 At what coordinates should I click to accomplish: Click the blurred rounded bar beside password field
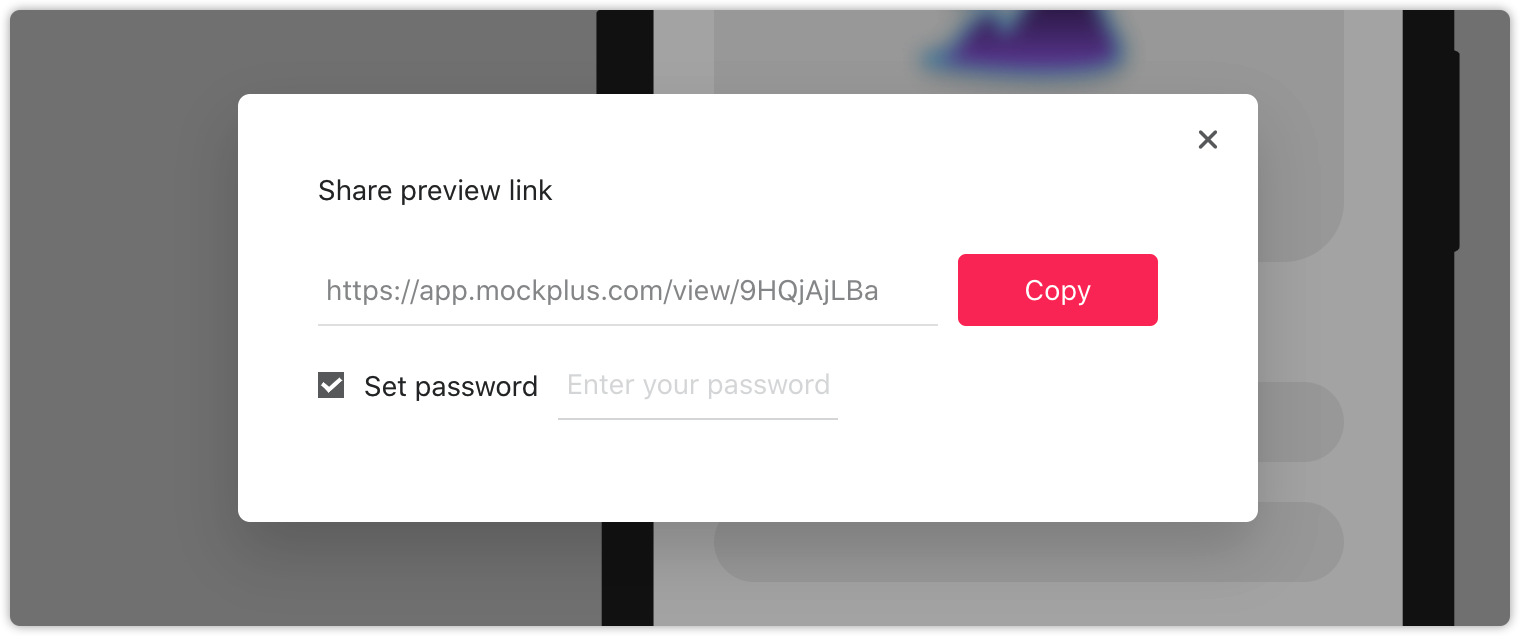click(1300, 422)
